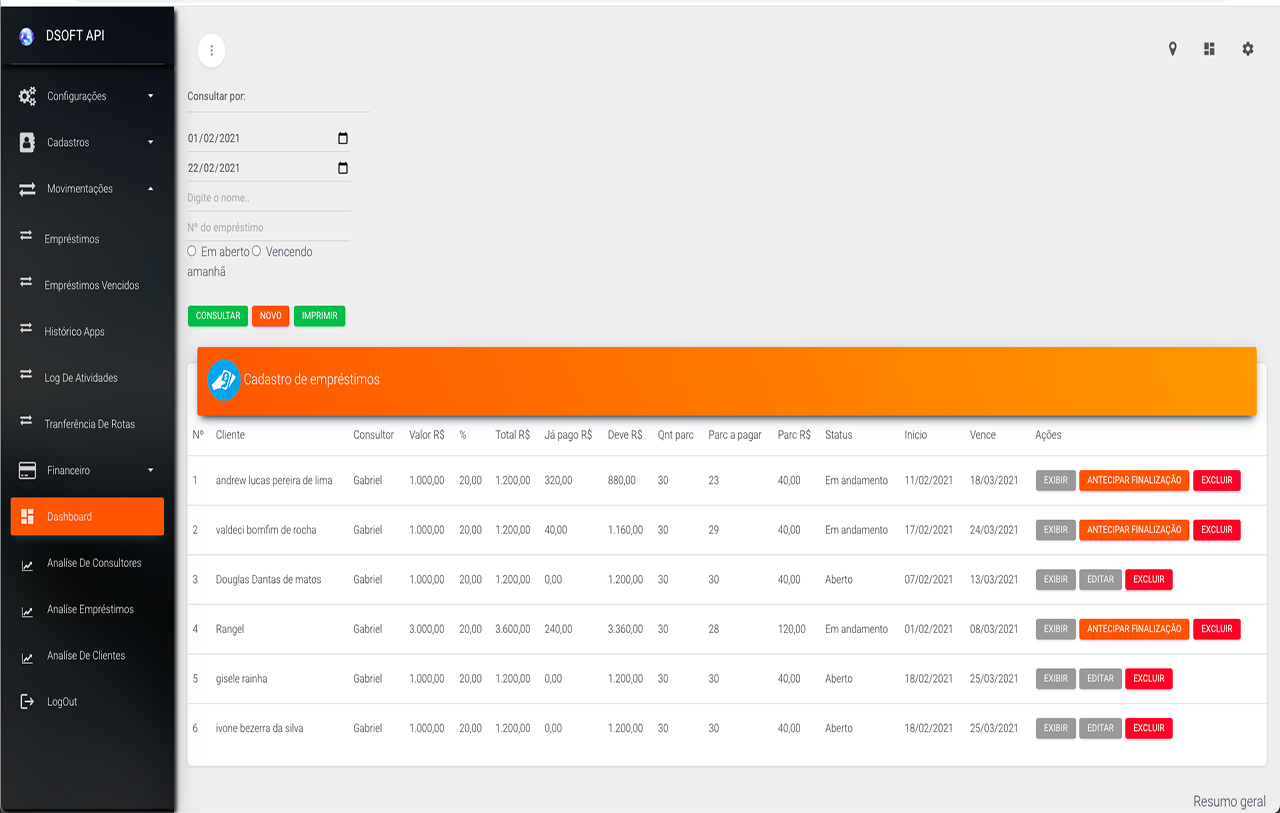Expand the Configurações sidebar menu
This screenshot has height=813, width=1280.
click(x=88, y=96)
